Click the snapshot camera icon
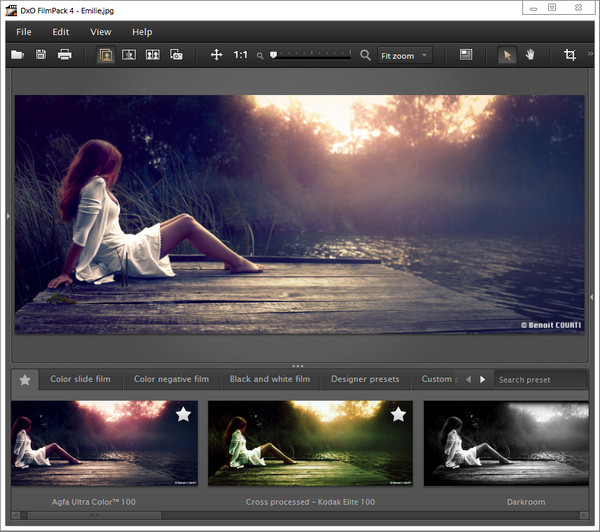Screen dimensions: 600x532 point(176,55)
